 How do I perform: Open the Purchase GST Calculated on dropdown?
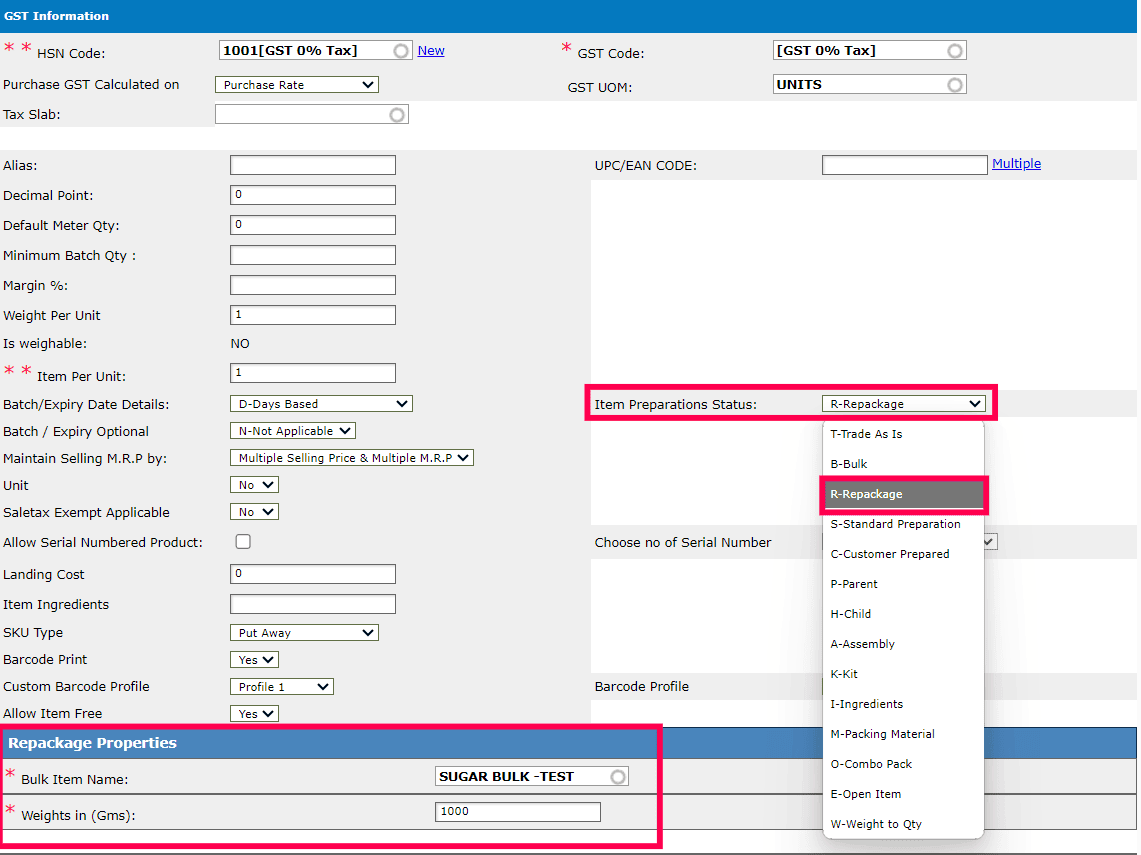(x=296, y=85)
